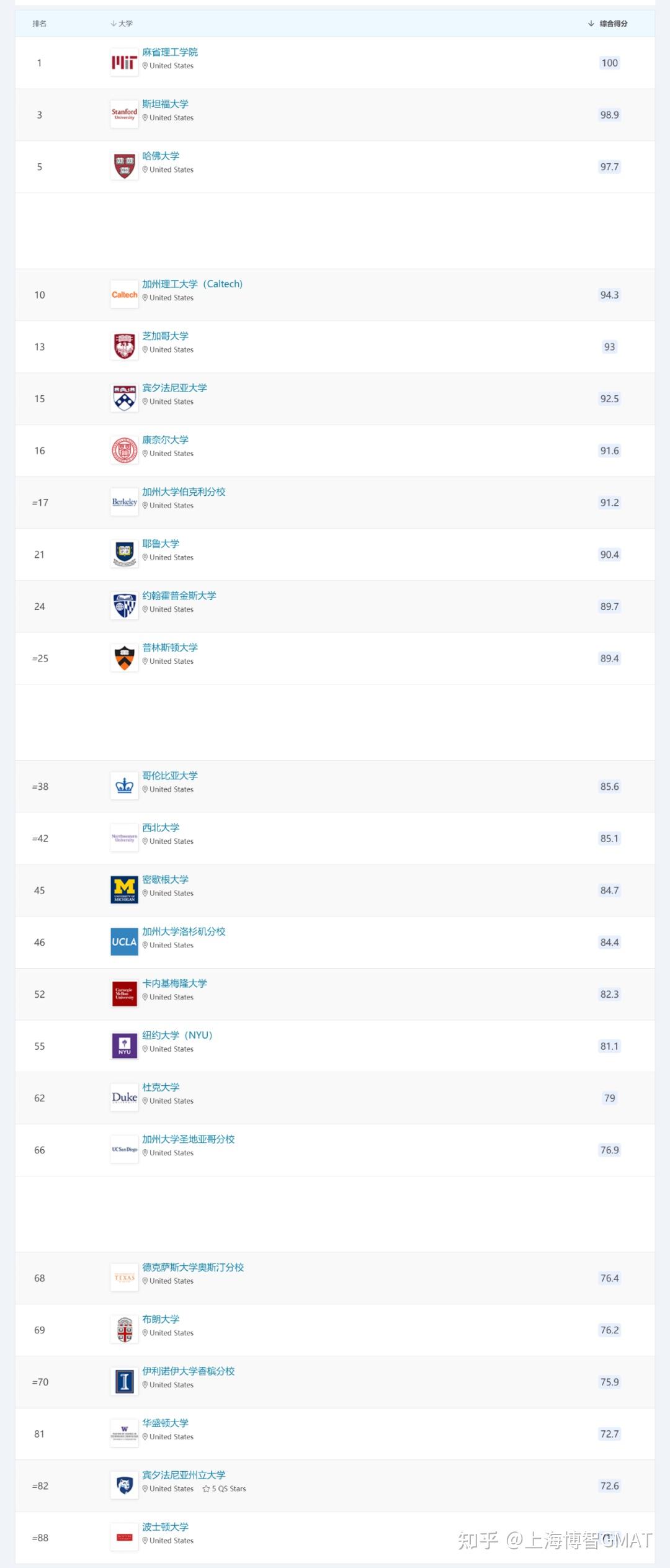This screenshot has height=1568, width=670.
Task: Click the Caltech logo icon
Action: click(x=124, y=295)
